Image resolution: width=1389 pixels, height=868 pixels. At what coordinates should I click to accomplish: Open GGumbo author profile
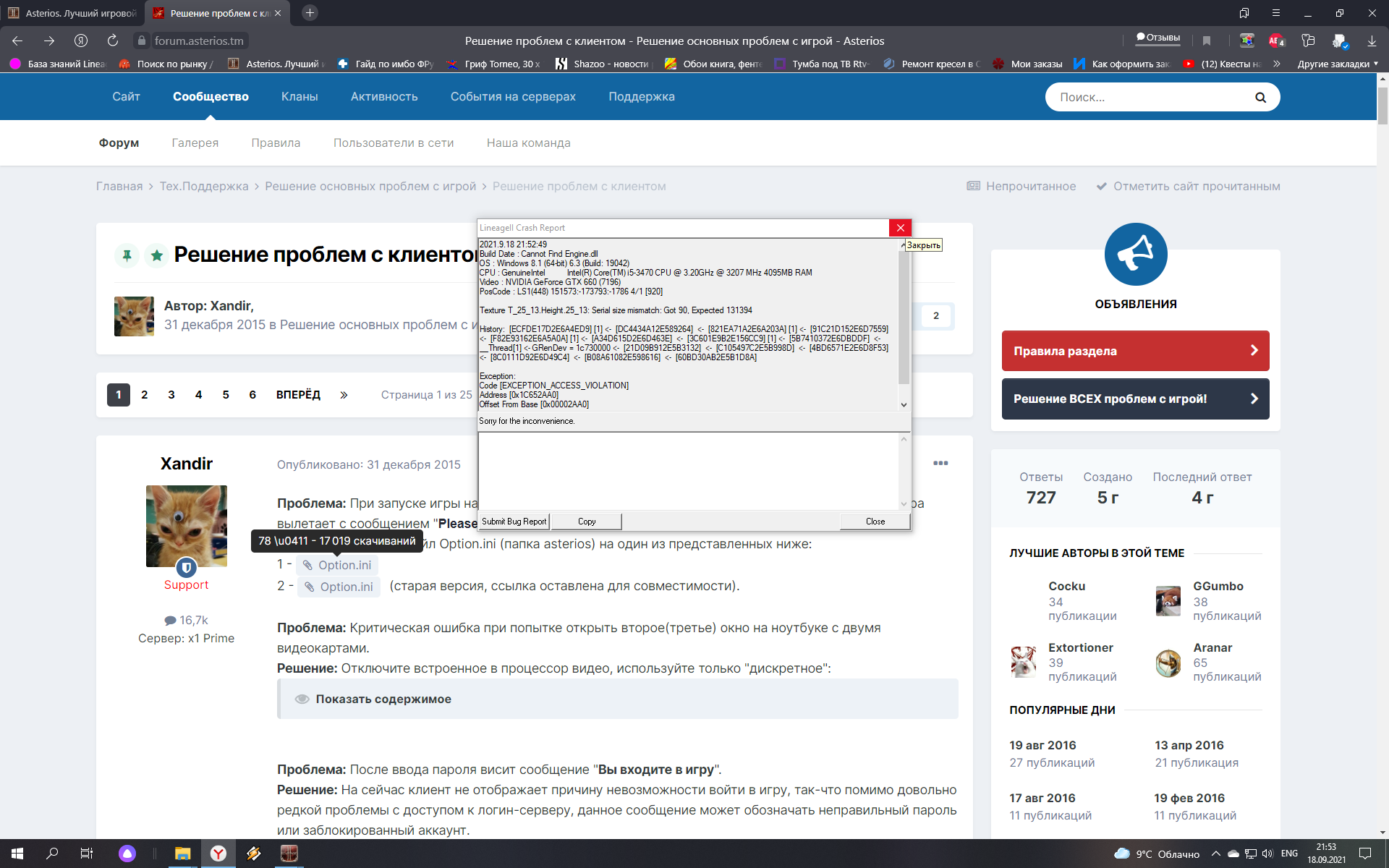coord(1218,586)
